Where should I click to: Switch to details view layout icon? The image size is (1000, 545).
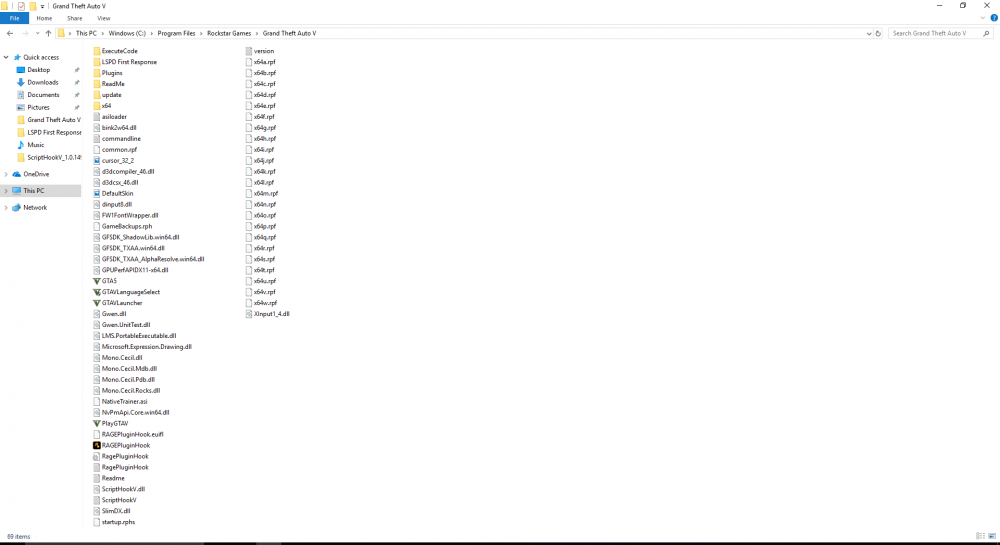coord(981,536)
